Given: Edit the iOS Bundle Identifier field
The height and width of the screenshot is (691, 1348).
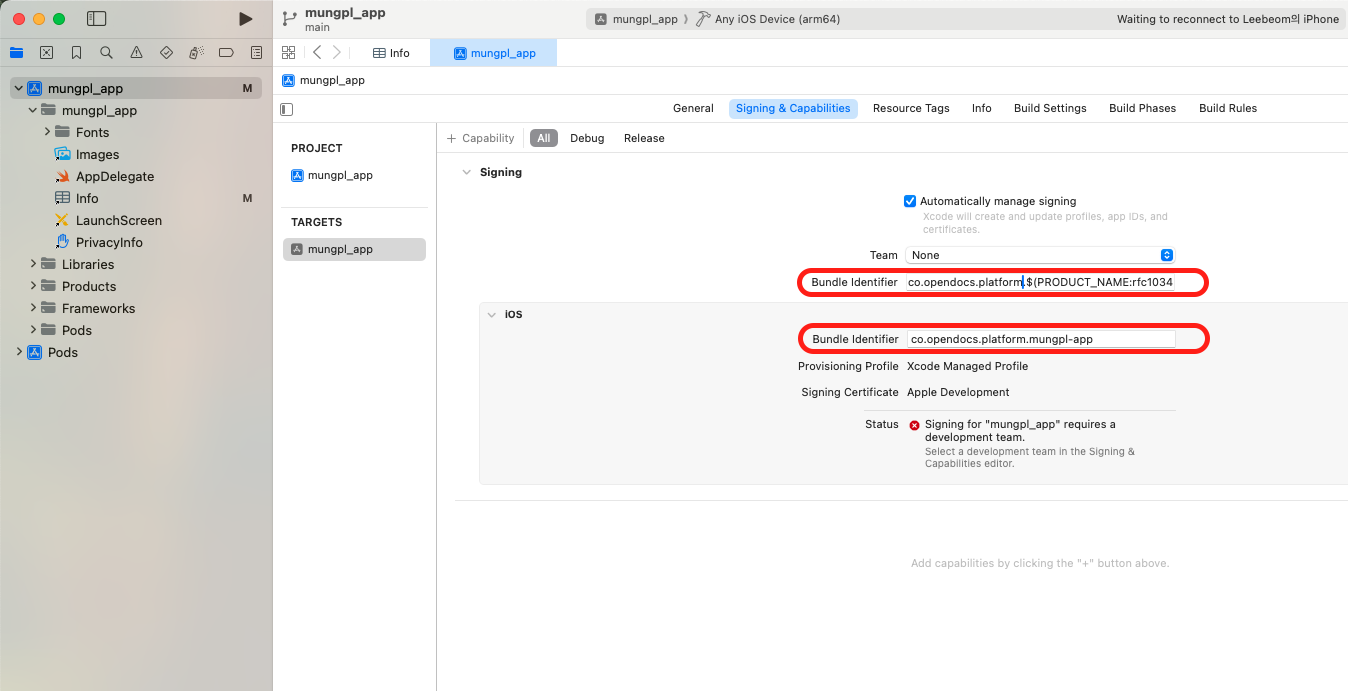Looking at the screenshot, I should click(x=1040, y=339).
